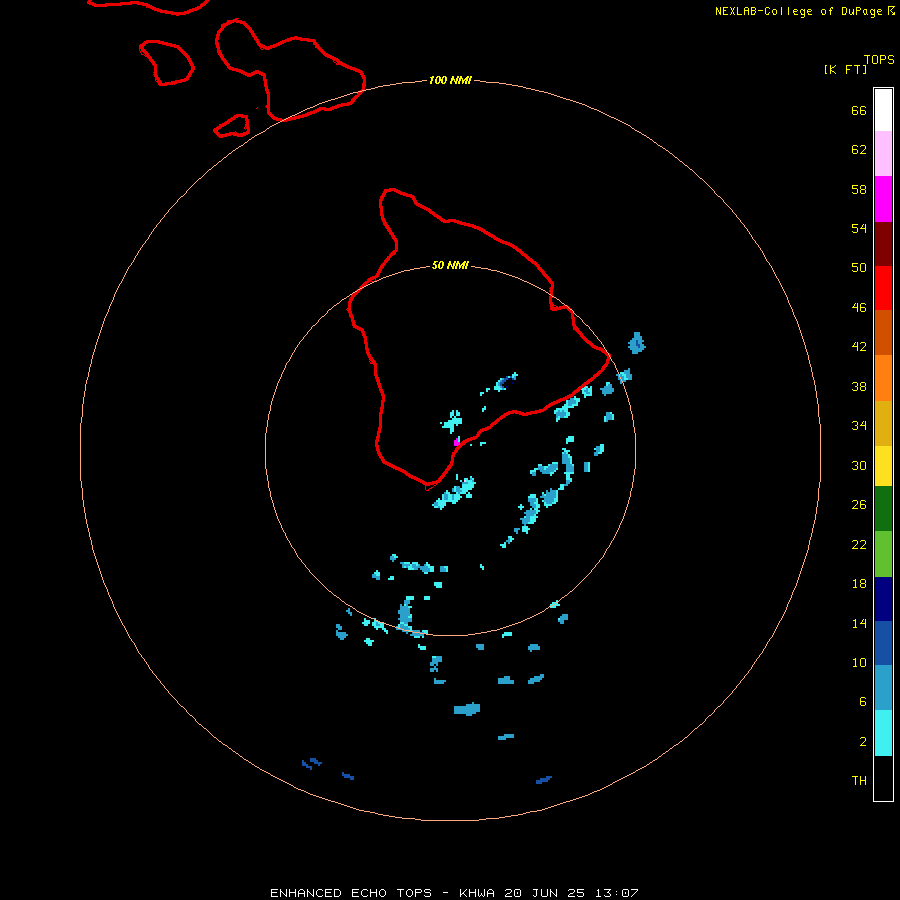Select the 14 legend value
The width and height of the screenshot is (900, 900).
click(x=859, y=623)
